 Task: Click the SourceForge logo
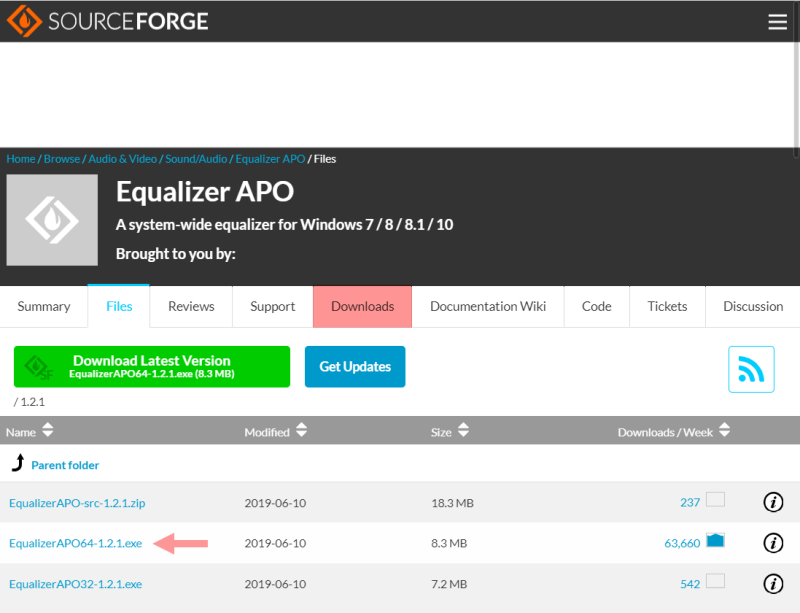click(x=108, y=21)
